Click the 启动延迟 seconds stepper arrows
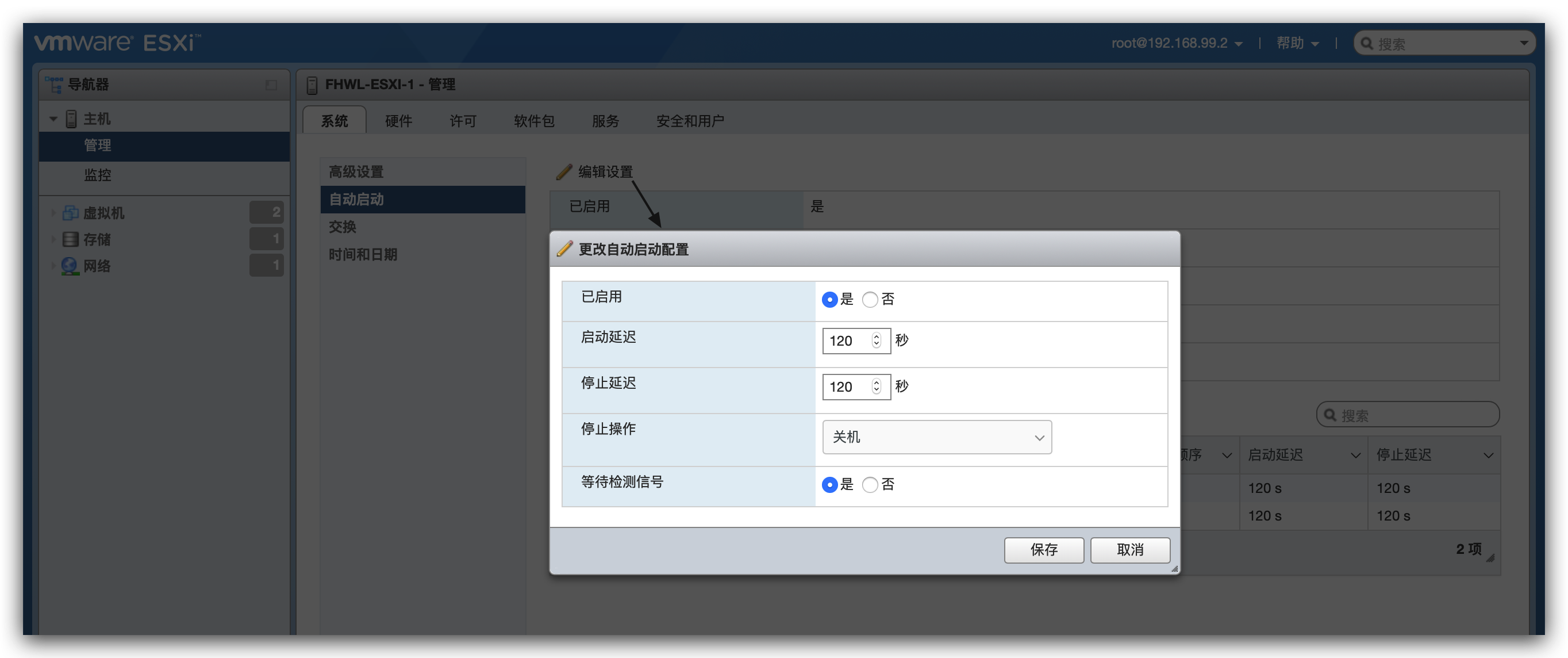 point(876,340)
